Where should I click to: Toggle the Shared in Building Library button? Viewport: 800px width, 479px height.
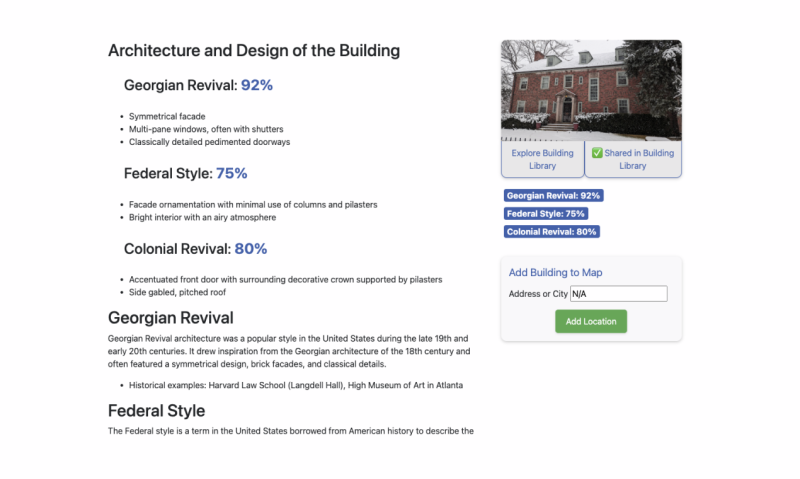click(x=633, y=159)
